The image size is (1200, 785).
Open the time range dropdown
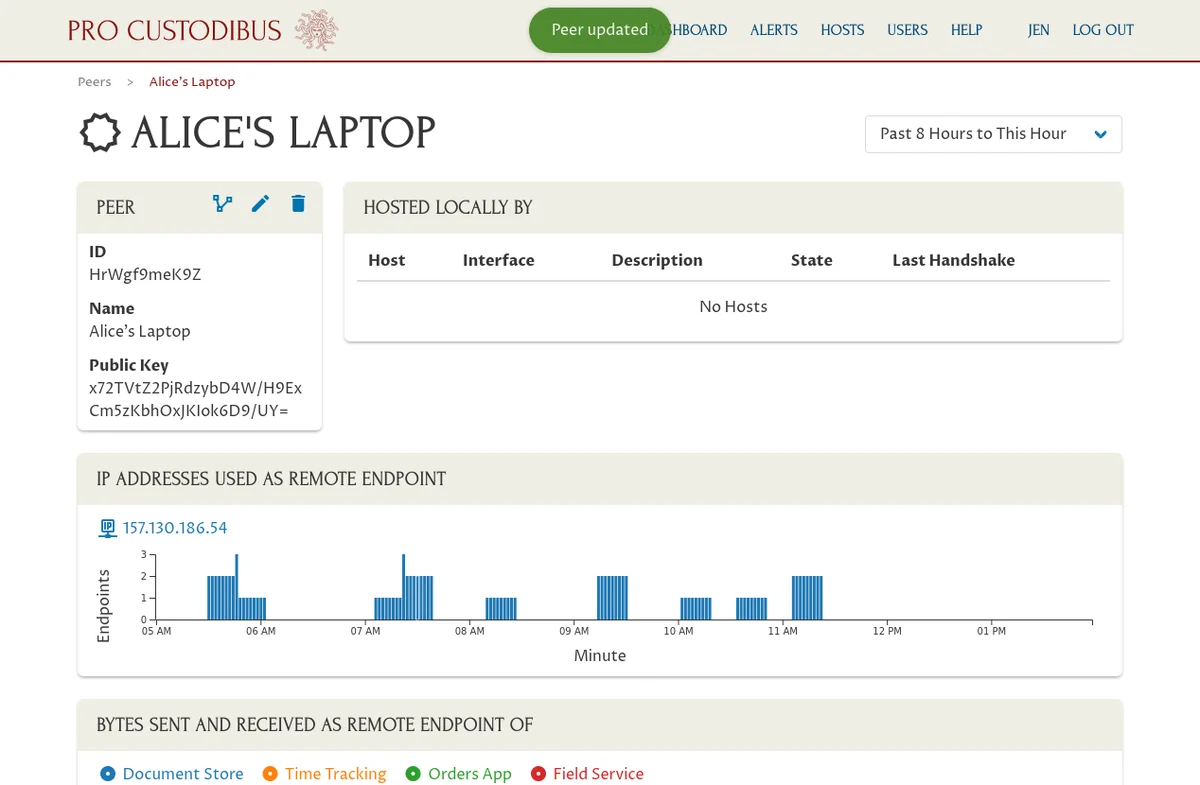(x=993, y=134)
